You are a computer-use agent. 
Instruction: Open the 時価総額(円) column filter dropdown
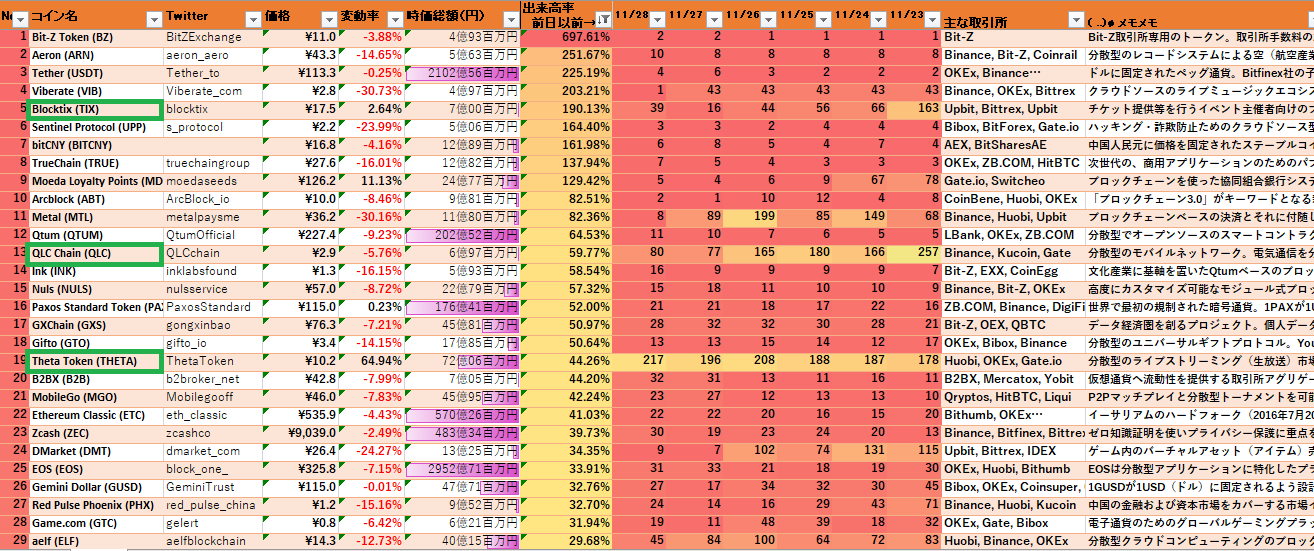pos(509,19)
